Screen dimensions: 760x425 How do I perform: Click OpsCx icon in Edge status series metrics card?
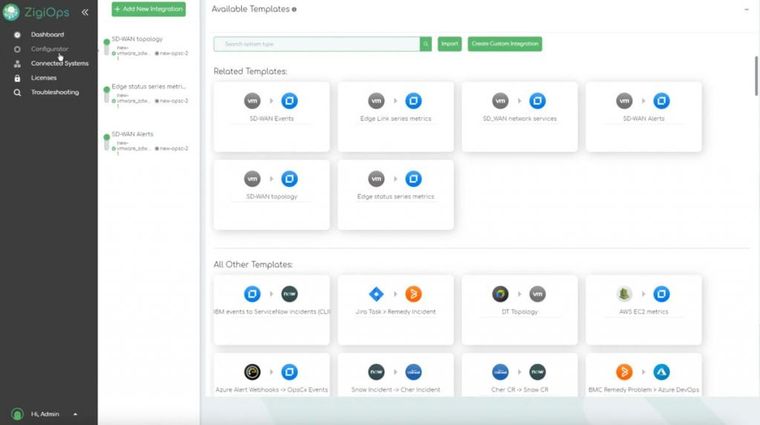pos(413,179)
